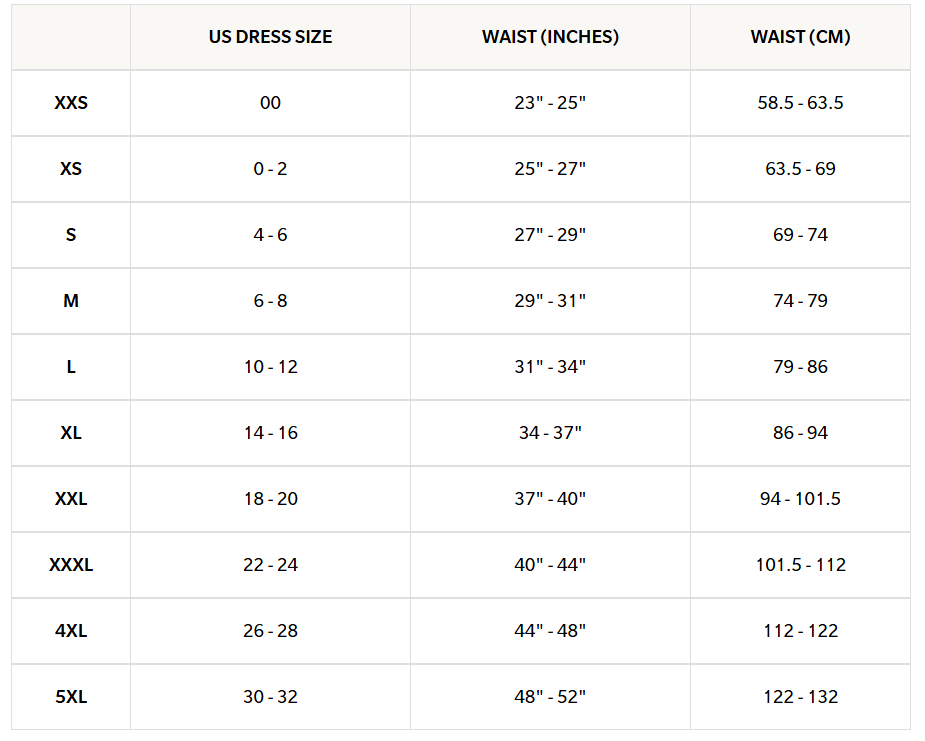This screenshot has width=925, height=741.
Task: Select the XS size row label
Action: (71, 169)
